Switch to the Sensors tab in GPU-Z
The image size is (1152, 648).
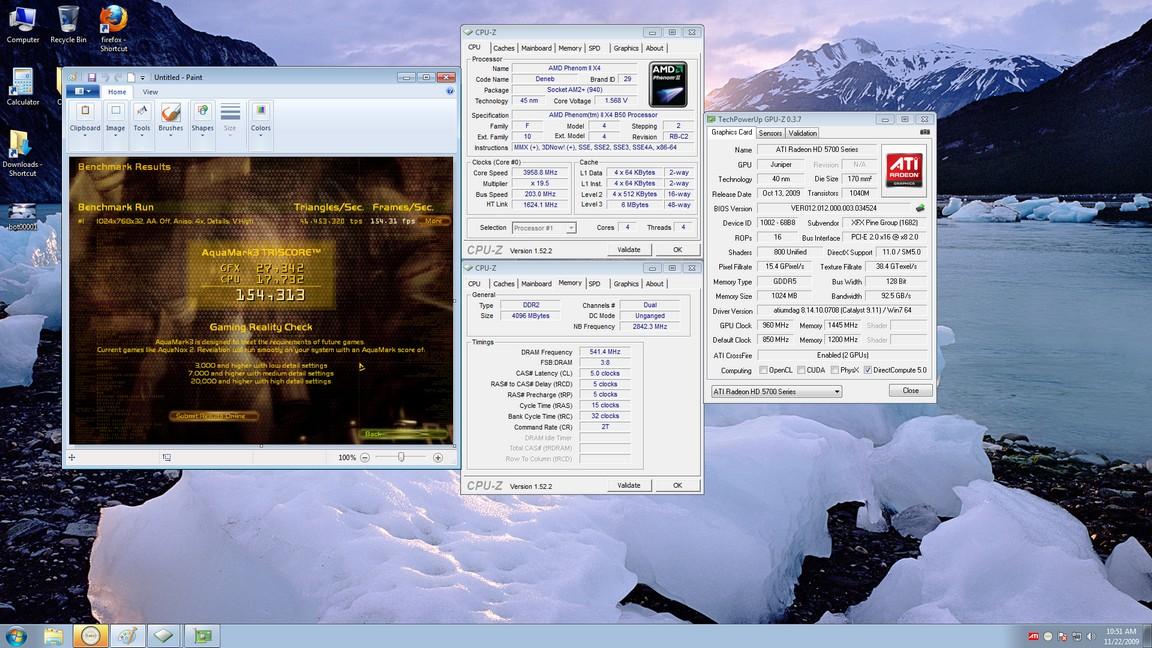coord(770,133)
